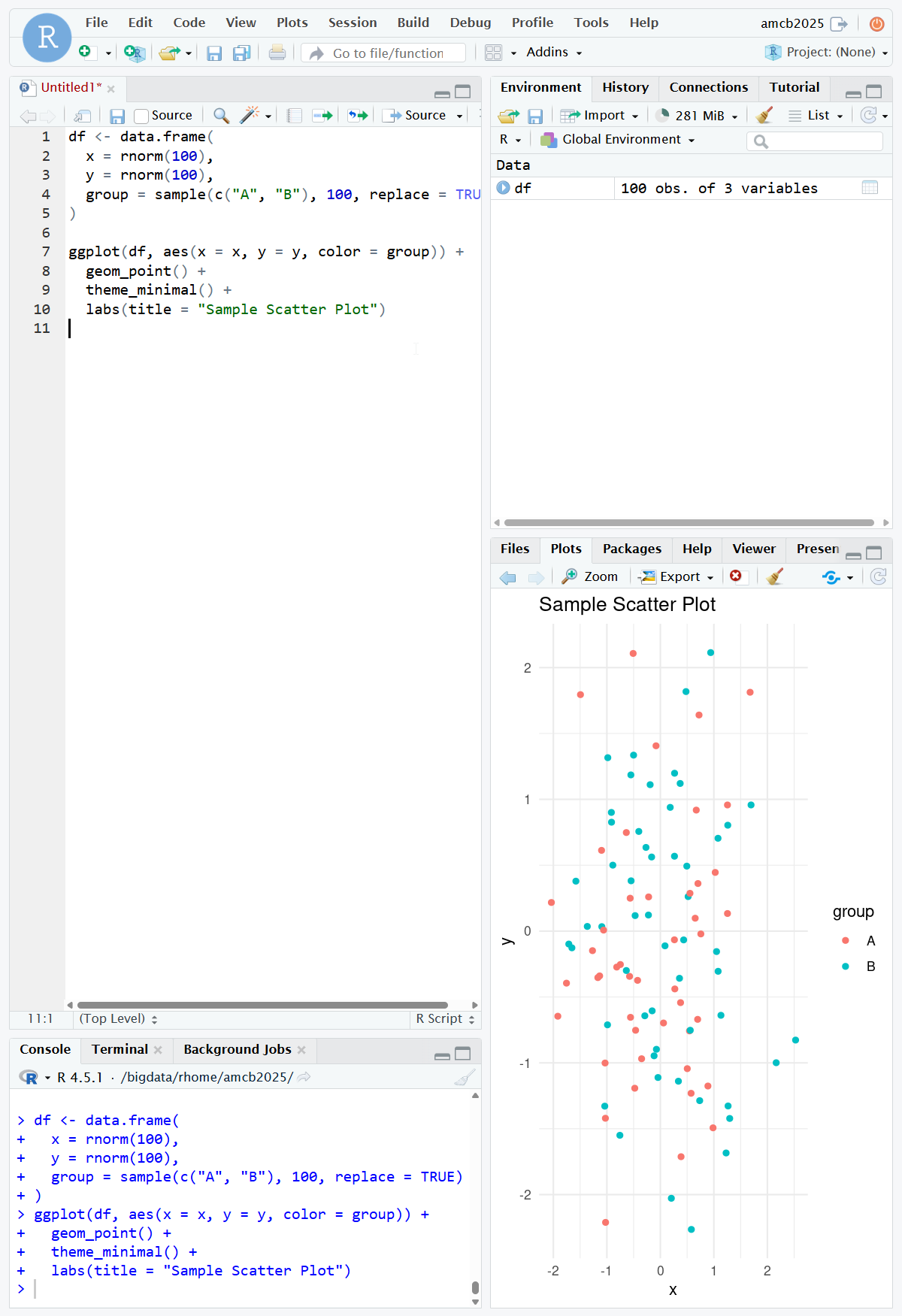Image resolution: width=902 pixels, height=1316 pixels.
Task: Open the Addins dropdown
Action: pos(554,52)
